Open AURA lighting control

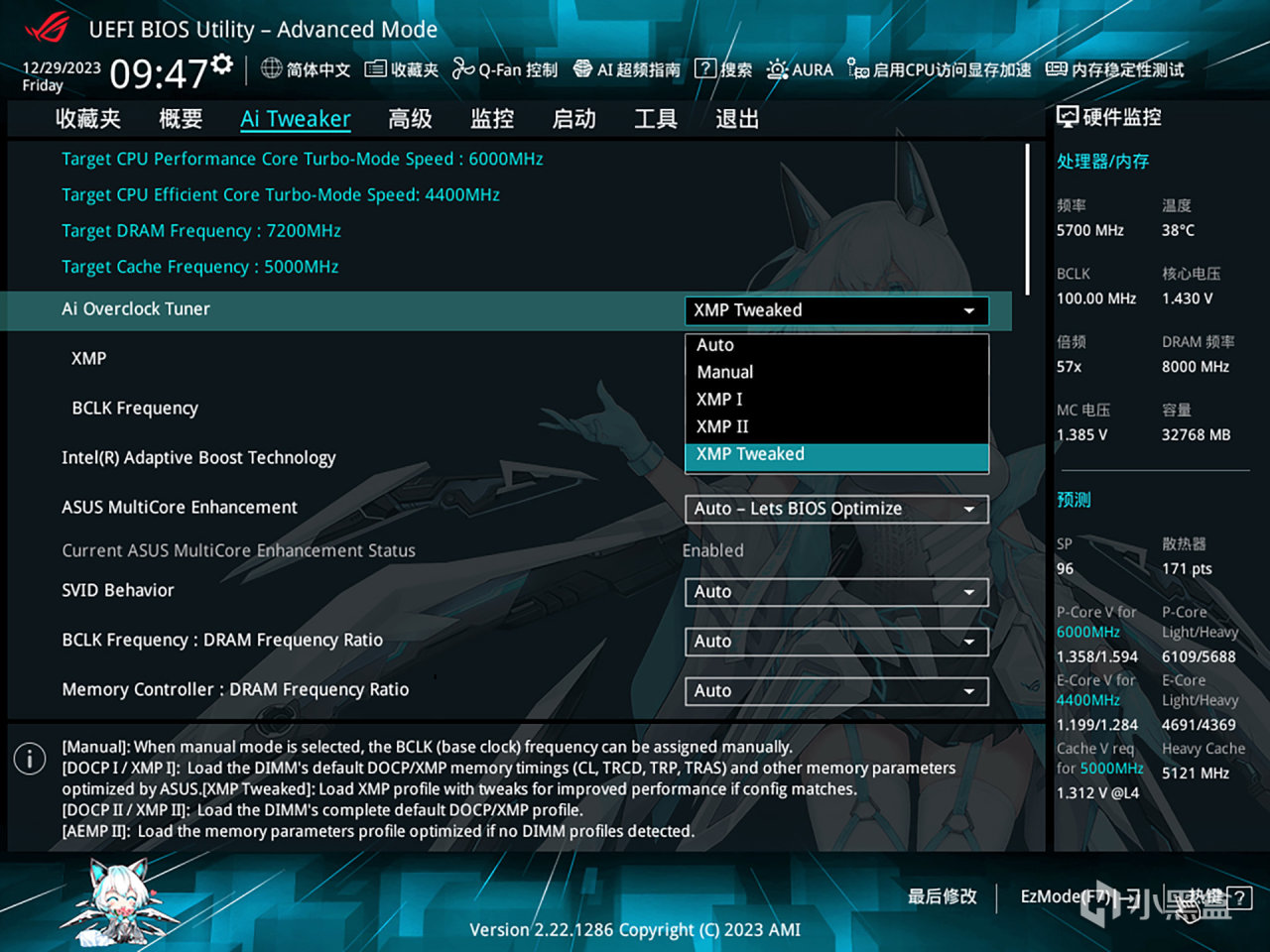[800, 69]
